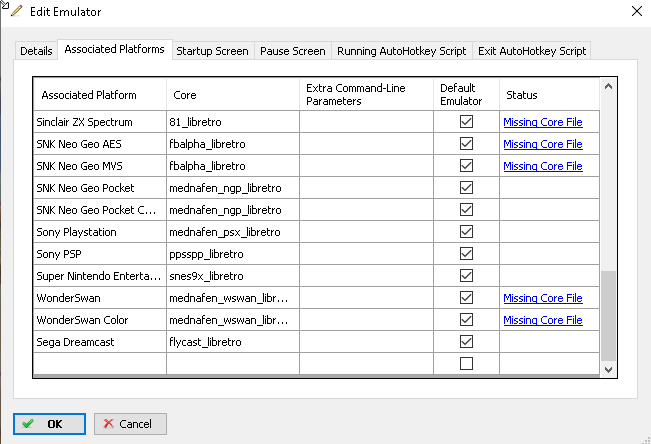Open Missing Core File link for Neo Geo MVS
This screenshot has height=444, width=651.
click(543, 166)
